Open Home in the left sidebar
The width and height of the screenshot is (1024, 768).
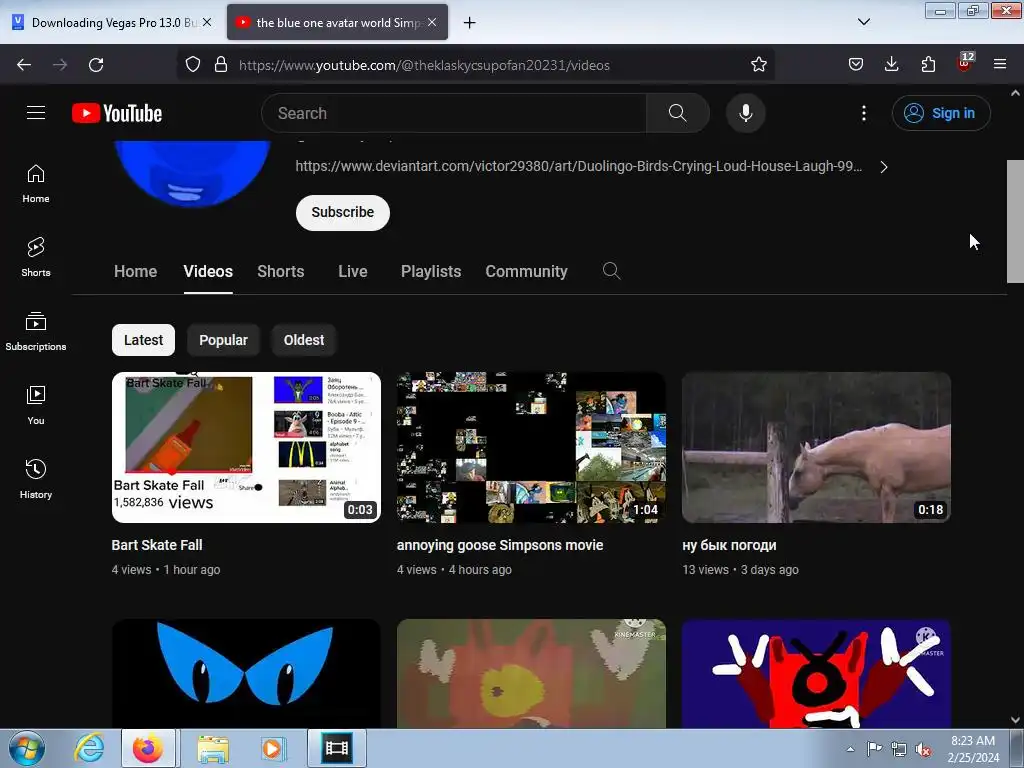click(x=36, y=184)
